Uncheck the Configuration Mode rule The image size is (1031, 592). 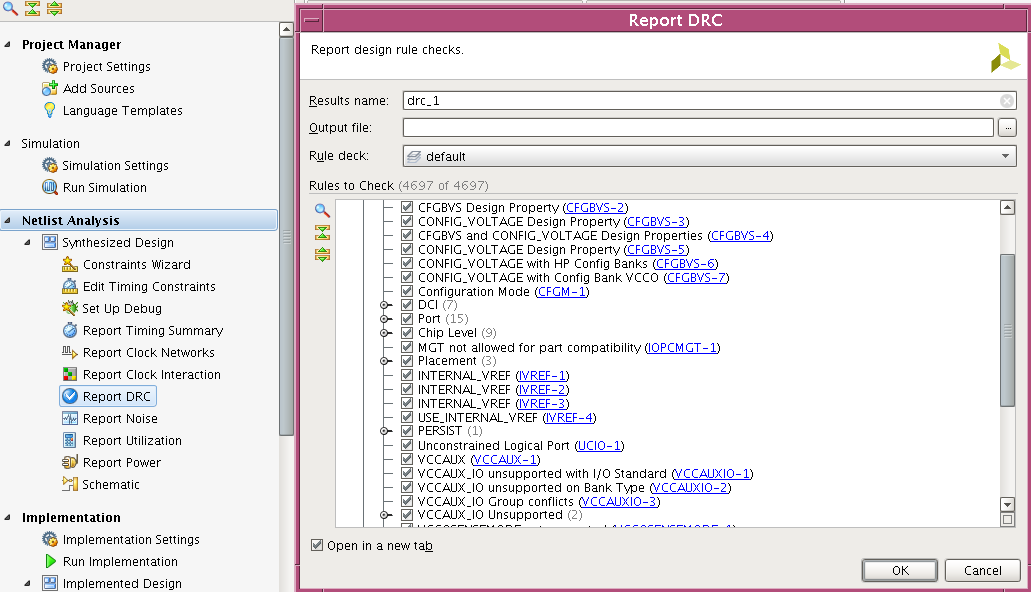[407, 291]
